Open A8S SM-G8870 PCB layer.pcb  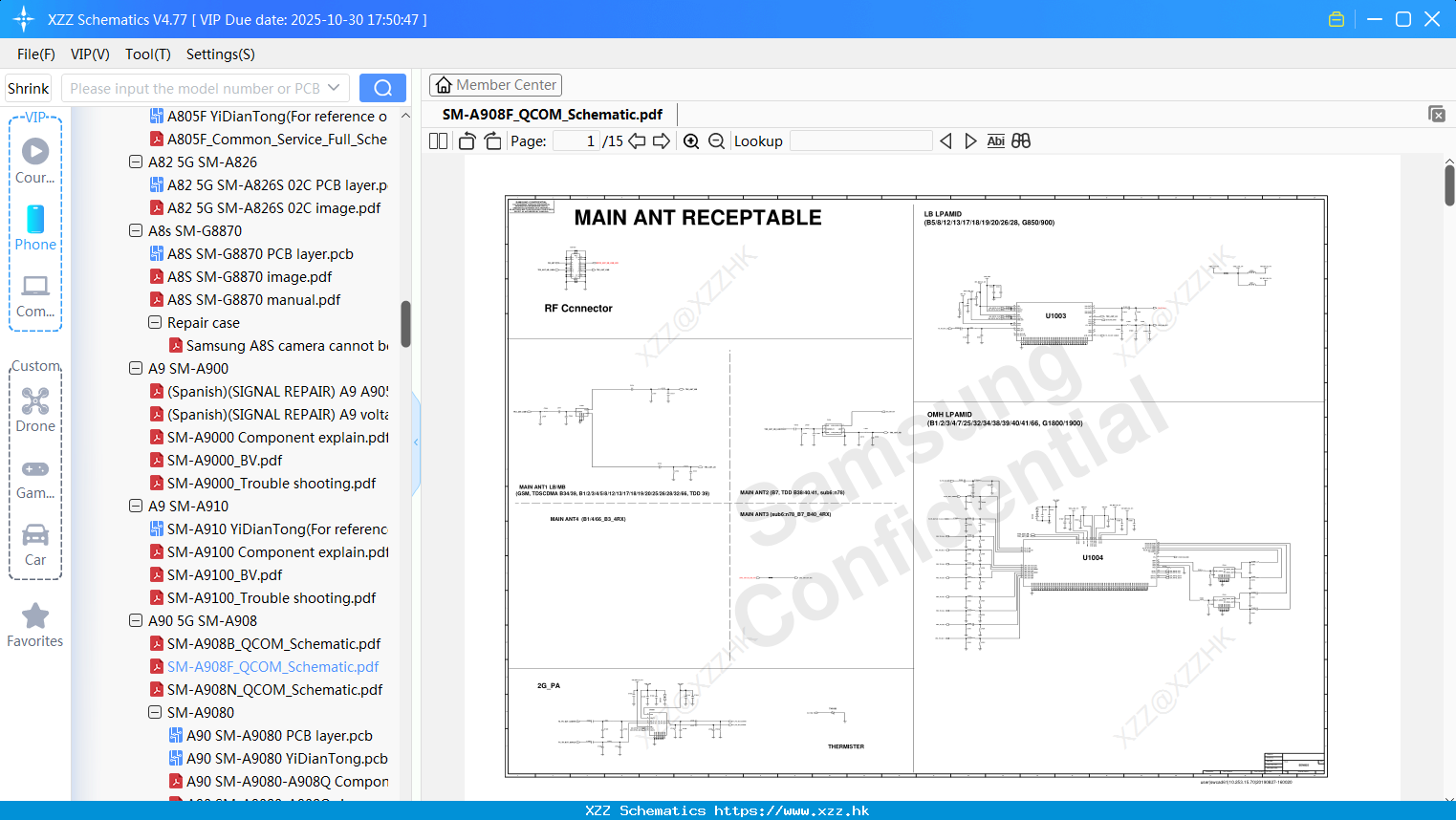point(251,253)
